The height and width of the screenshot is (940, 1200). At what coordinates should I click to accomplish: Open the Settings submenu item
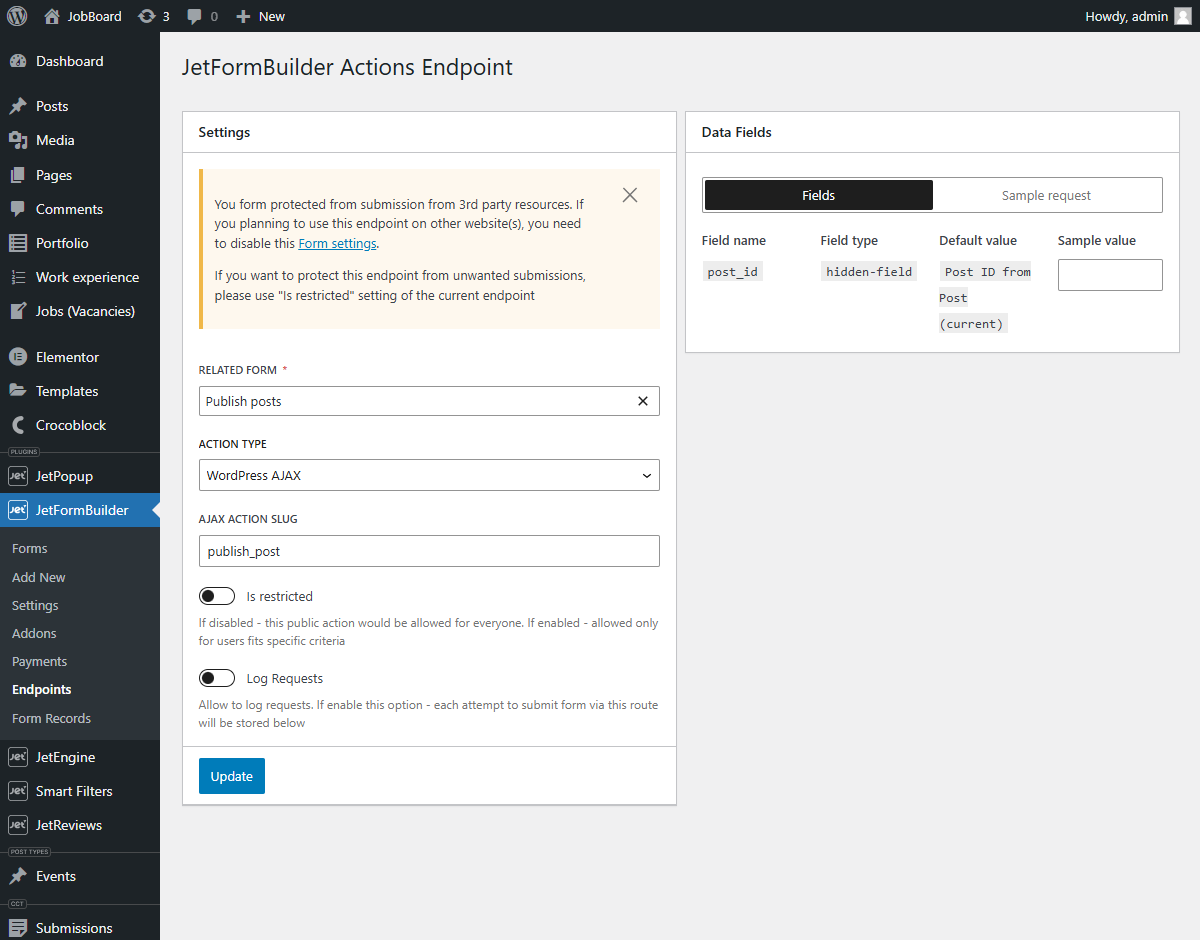(35, 605)
